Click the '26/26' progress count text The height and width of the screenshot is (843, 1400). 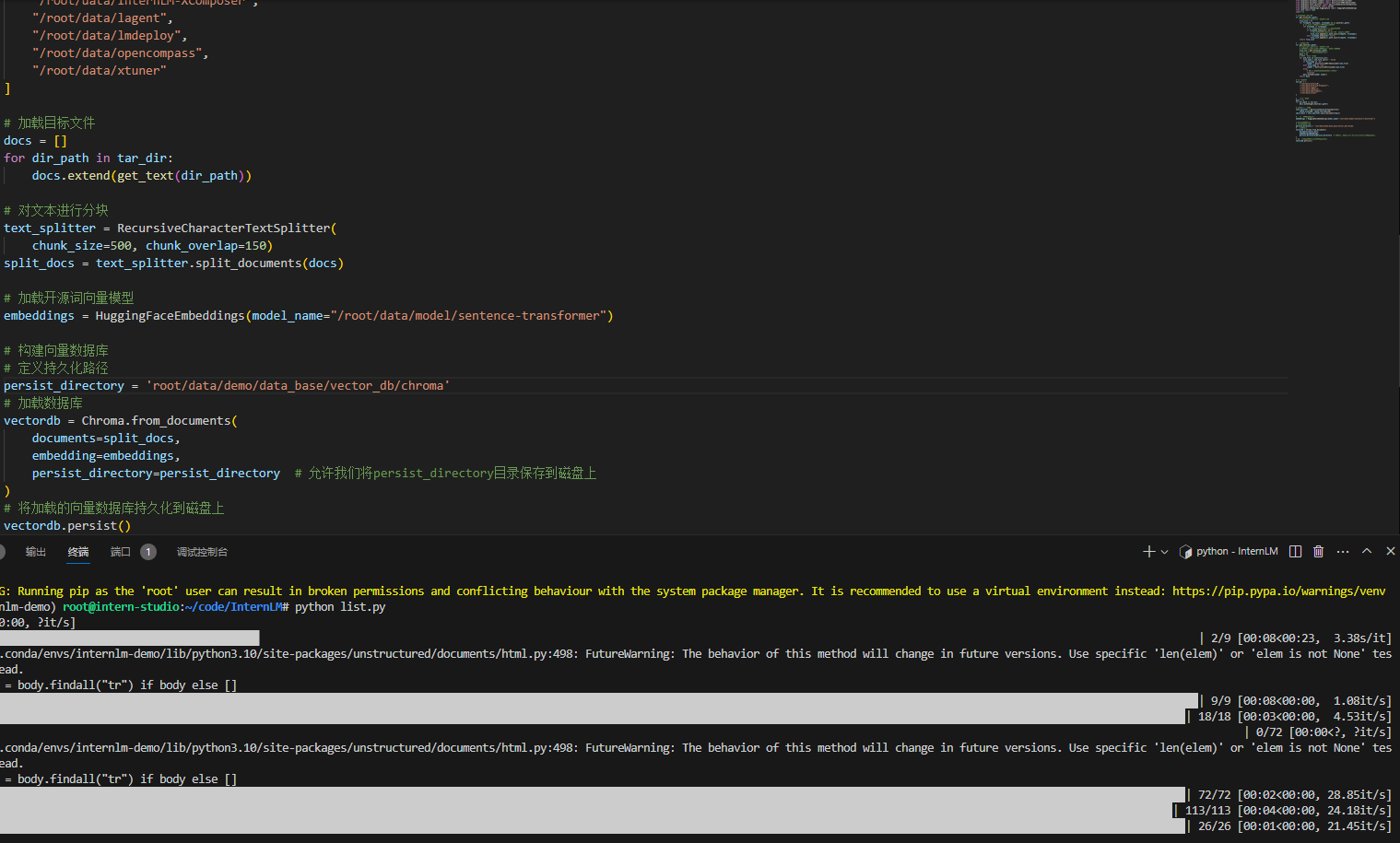(1215, 825)
